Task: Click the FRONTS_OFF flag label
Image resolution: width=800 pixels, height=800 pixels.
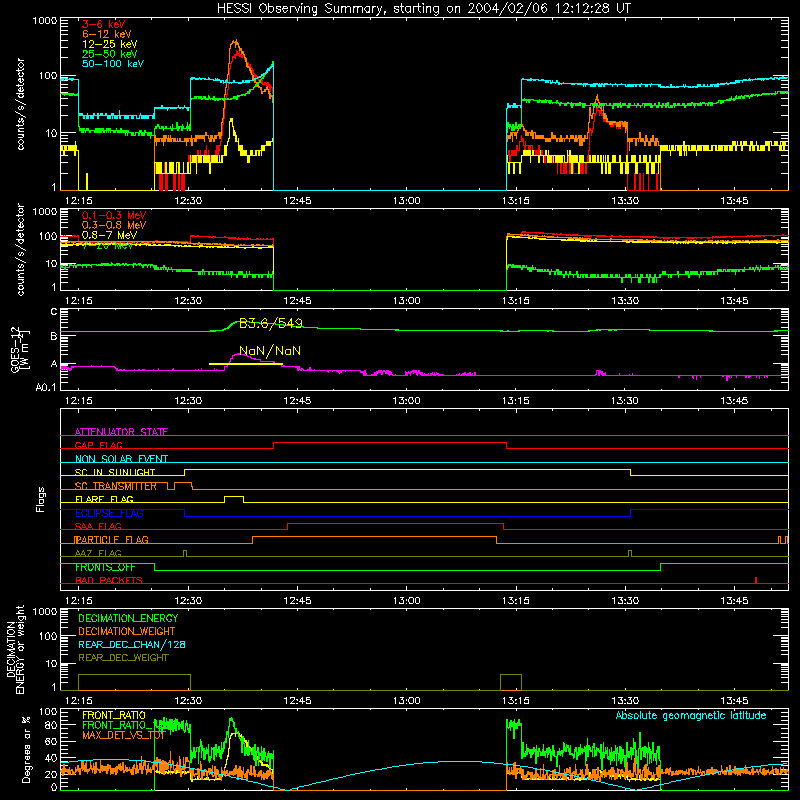Action: (x=105, y=567)
